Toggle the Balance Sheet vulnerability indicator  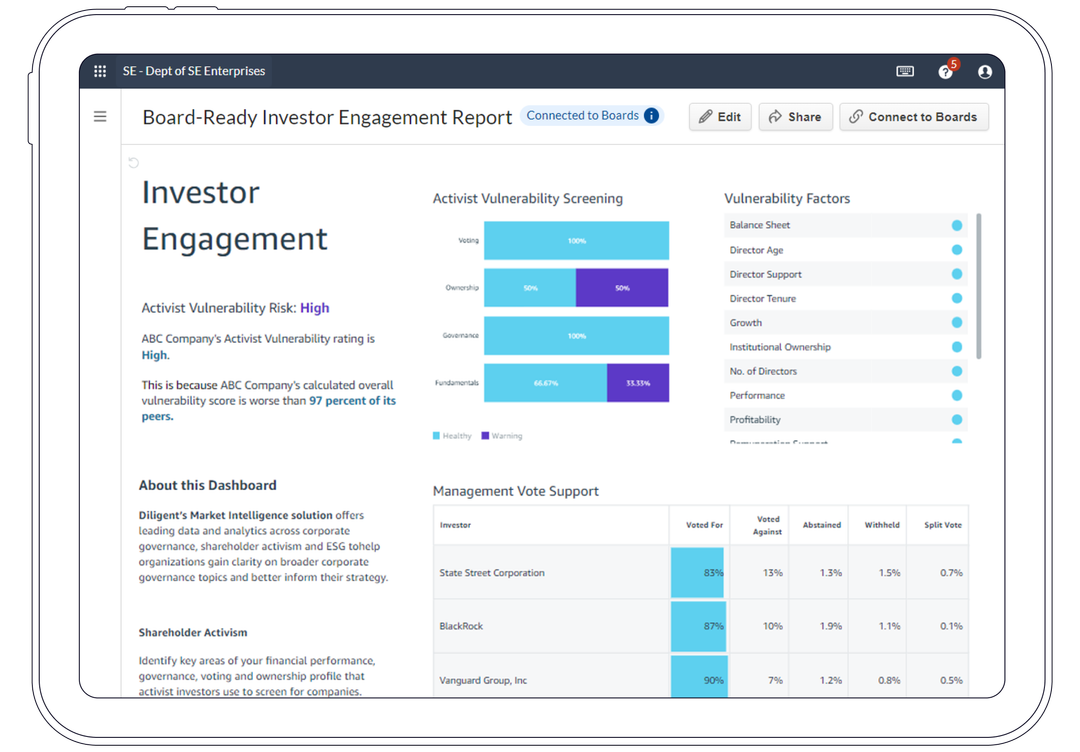[956, 225]
